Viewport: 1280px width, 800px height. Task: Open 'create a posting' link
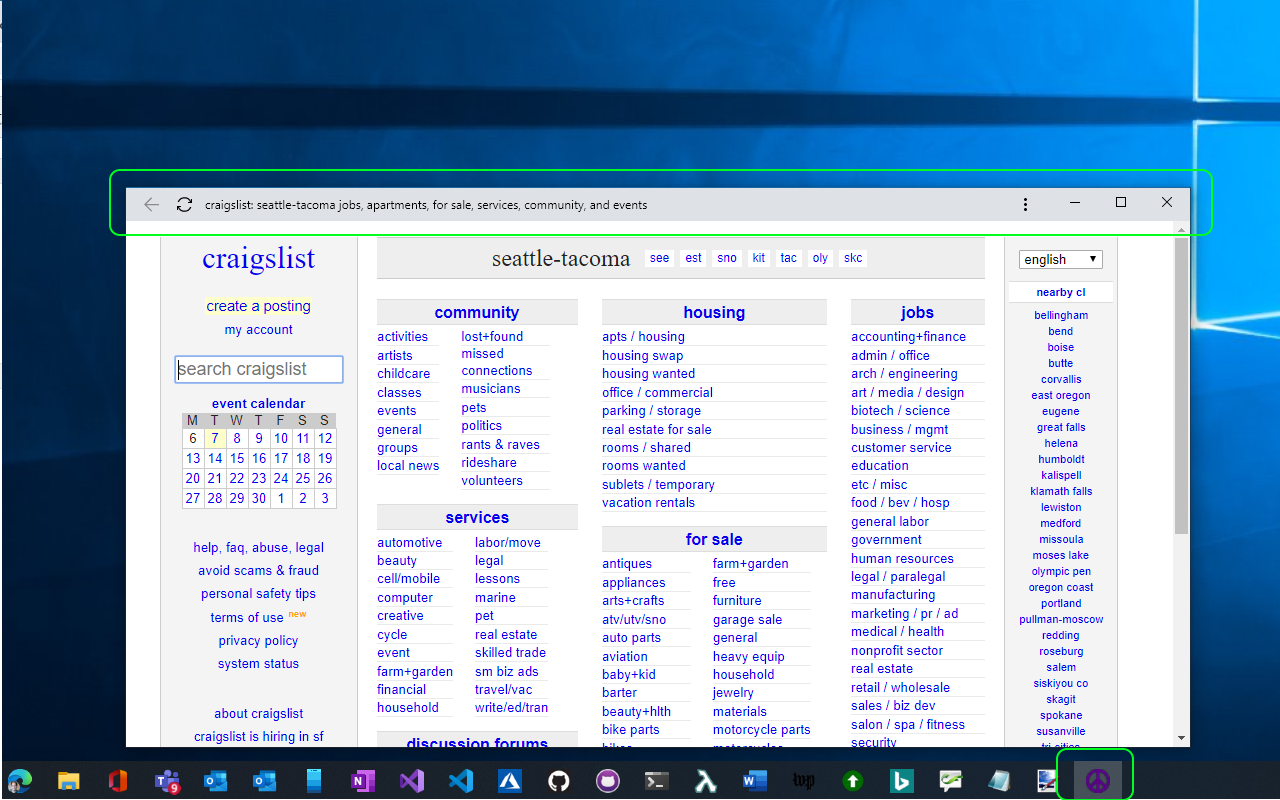259,306
